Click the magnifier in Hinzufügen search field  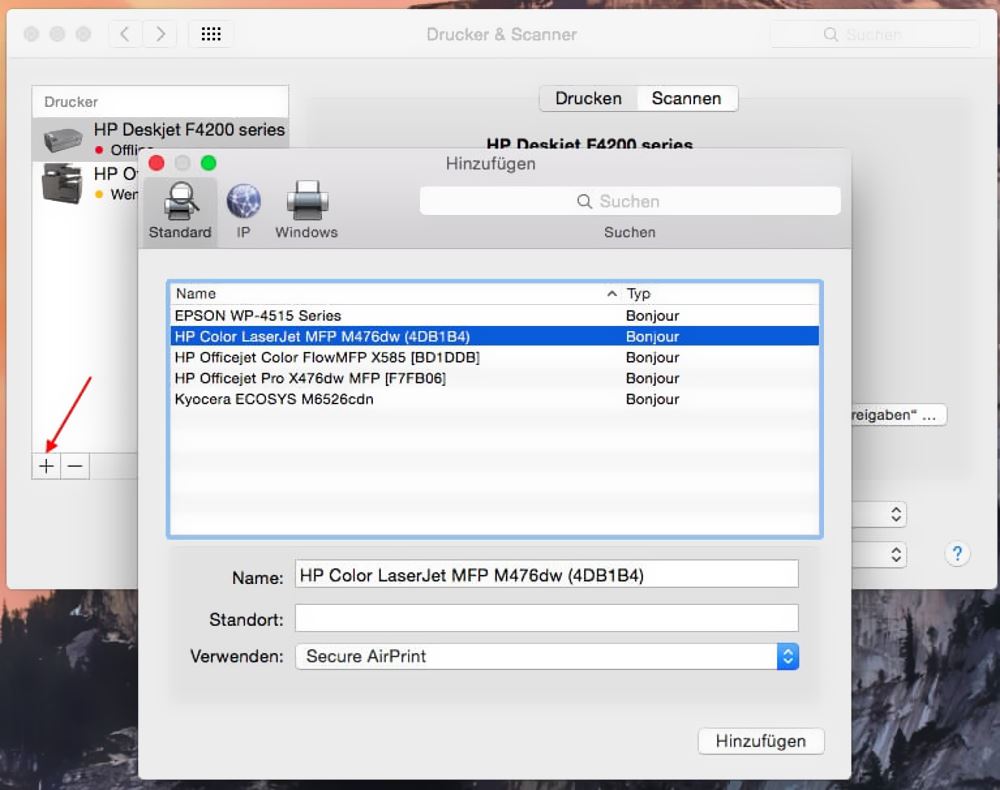[x=584, y=201]
